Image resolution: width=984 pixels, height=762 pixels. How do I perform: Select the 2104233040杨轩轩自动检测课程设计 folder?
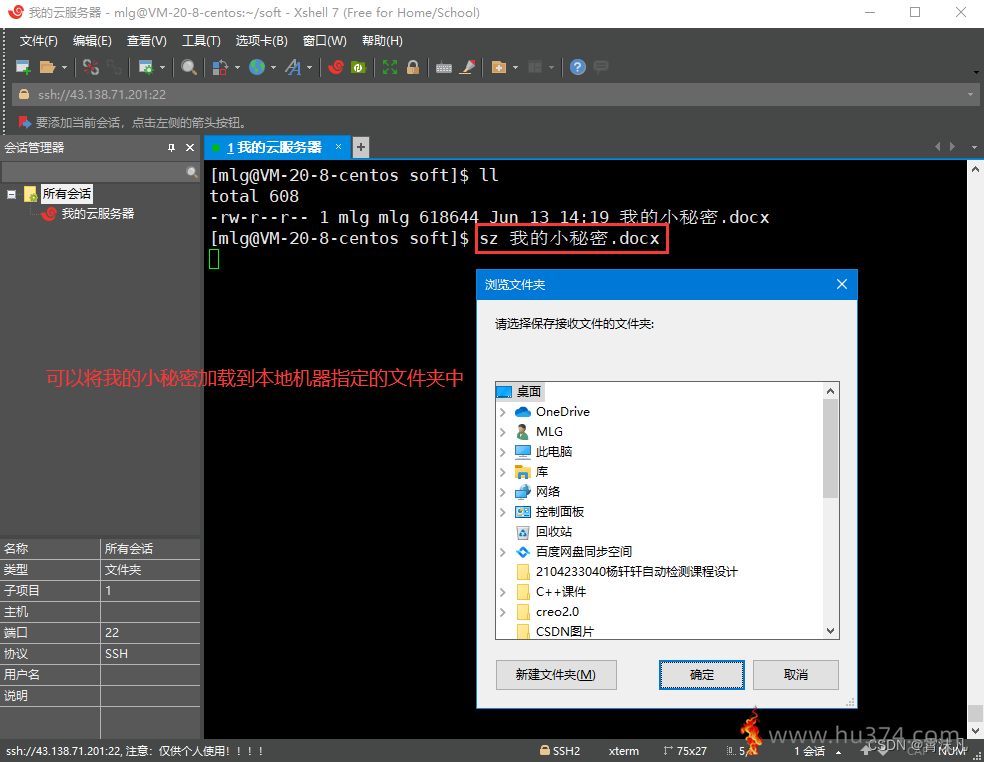click(636, 572)
